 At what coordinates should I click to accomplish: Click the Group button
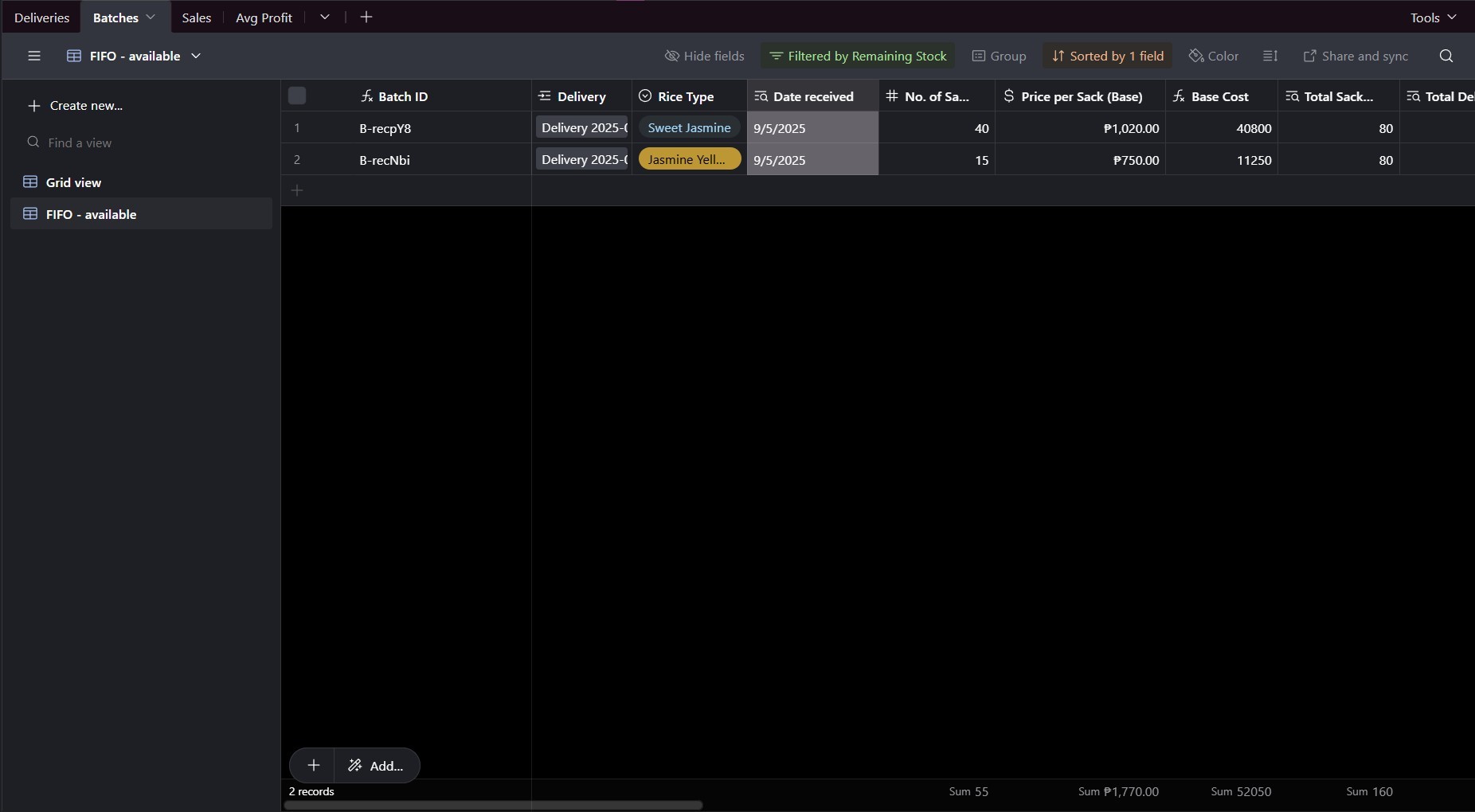[999, 56]
